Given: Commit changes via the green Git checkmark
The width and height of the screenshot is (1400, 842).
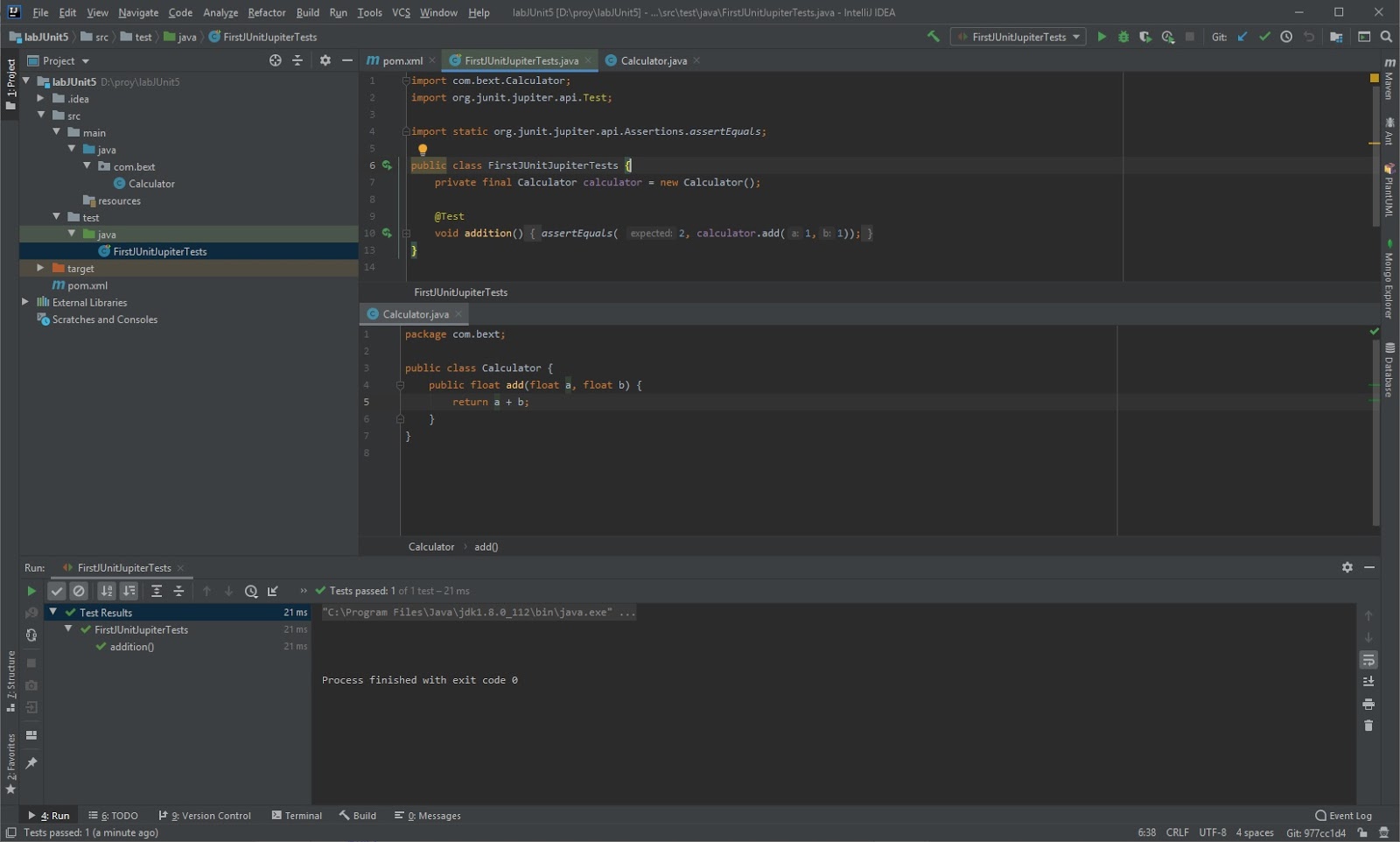Looking at the screenshot, I should point(1265,37).
